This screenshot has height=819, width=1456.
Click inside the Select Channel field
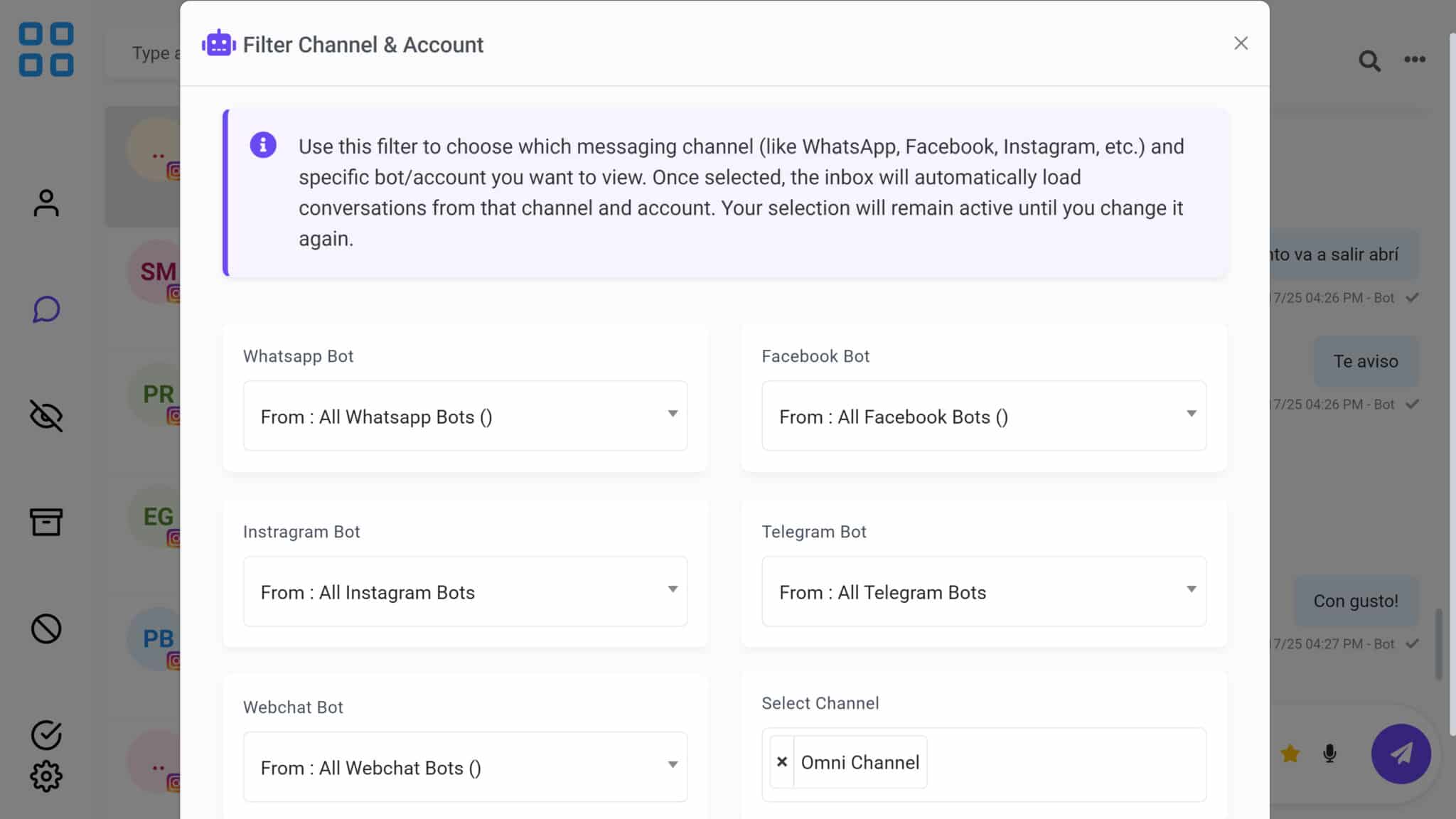1066,764
